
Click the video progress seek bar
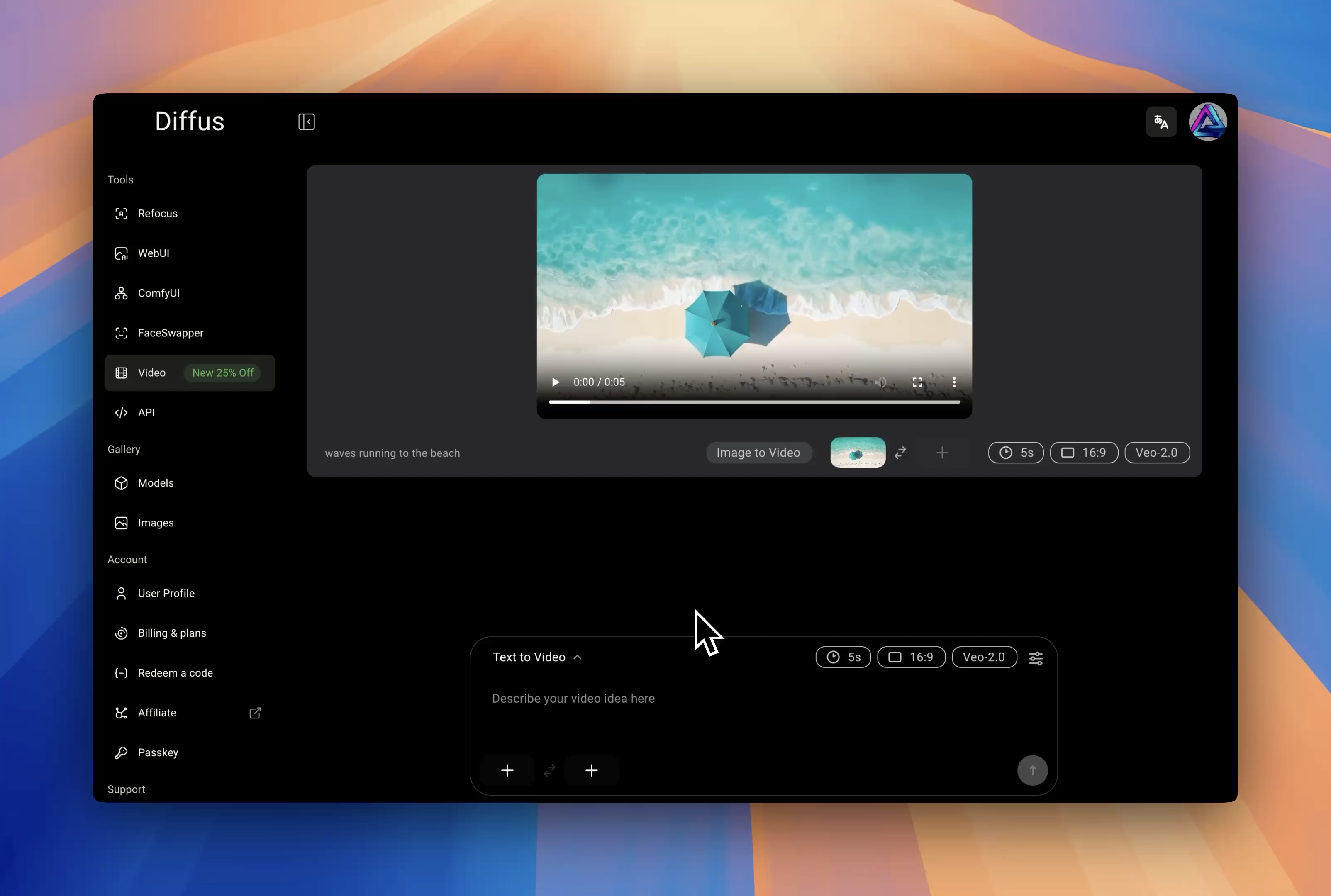[754, 402]
